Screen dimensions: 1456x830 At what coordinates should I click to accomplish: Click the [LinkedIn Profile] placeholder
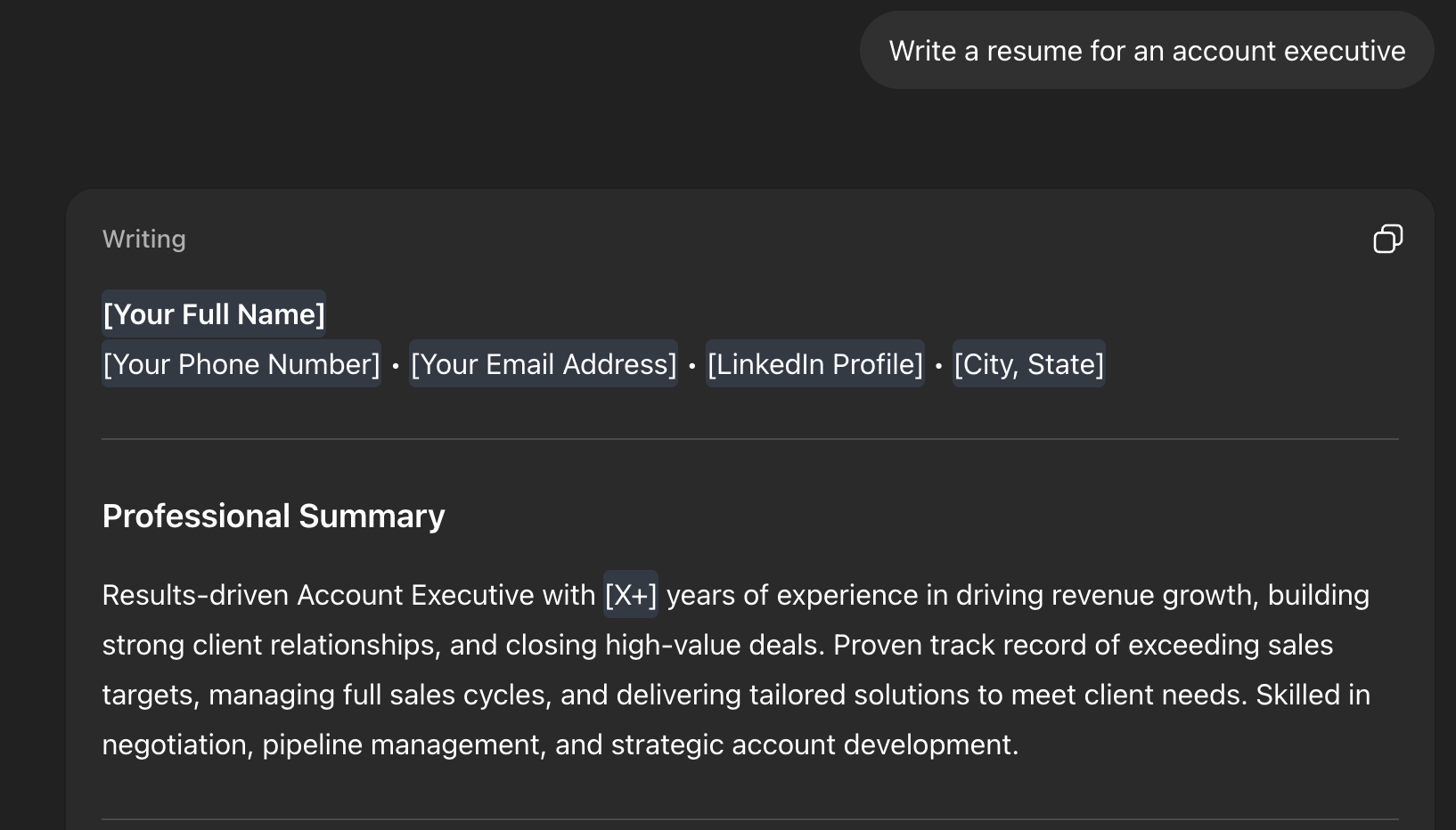[814, 364]
